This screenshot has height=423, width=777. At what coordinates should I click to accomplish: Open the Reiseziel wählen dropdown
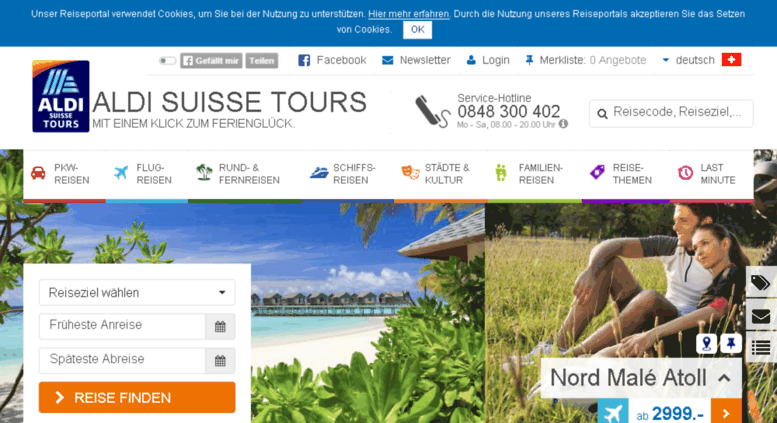click(137, 293)
